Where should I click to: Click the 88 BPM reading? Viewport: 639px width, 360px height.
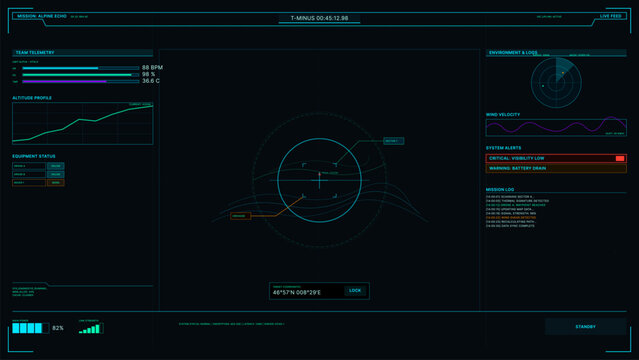[152, 68]
